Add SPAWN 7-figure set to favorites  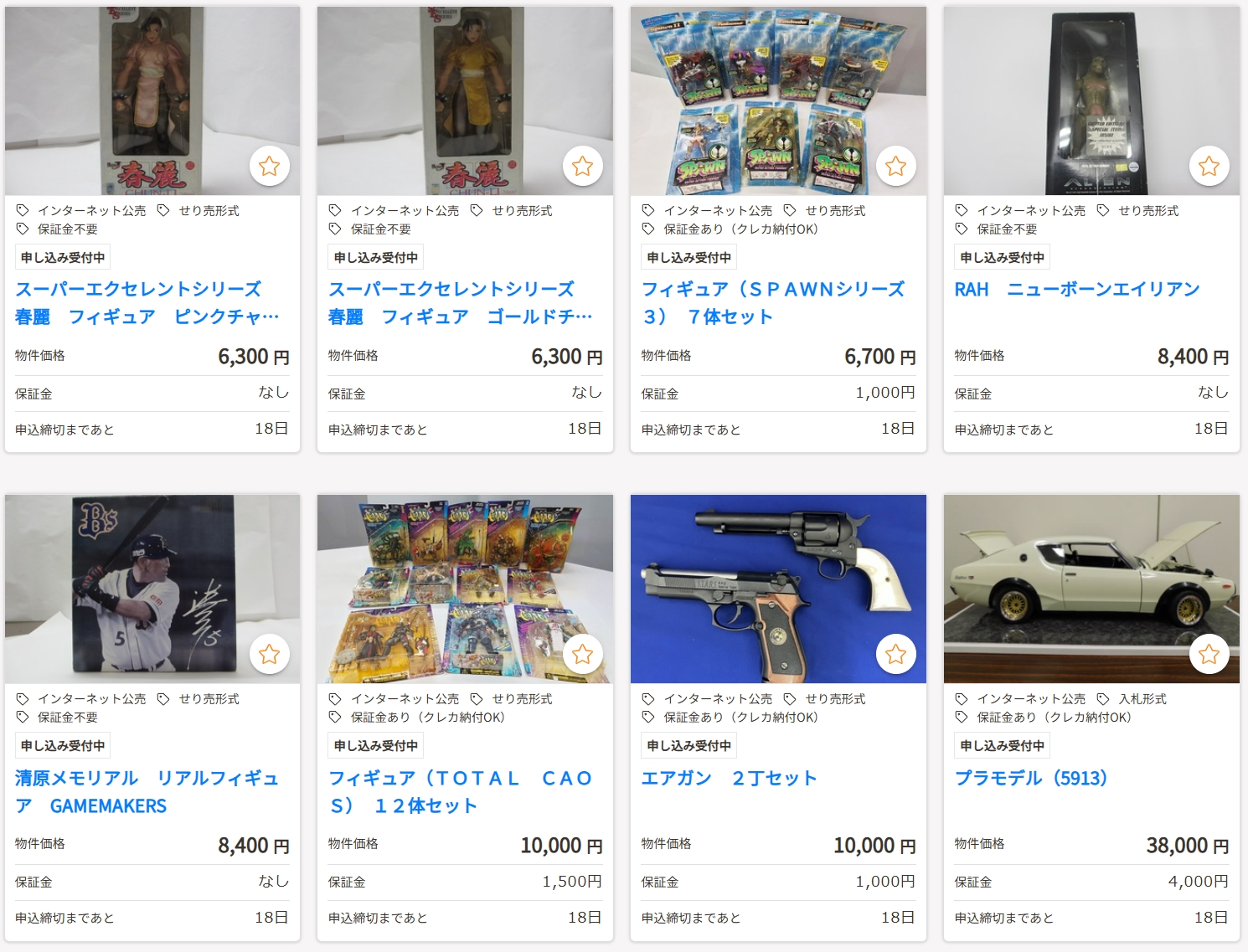coord(895,166)
